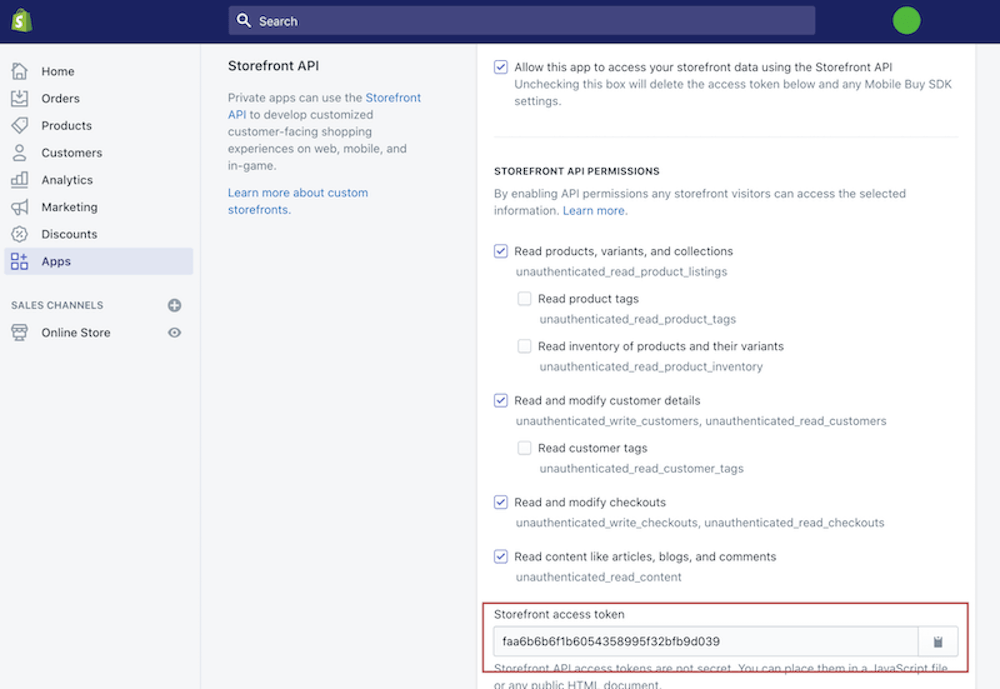Click the Marketing megaphone icon
Image resolution: width=1000 pixels, height=689 pixels.
click(x=19, y=207)
